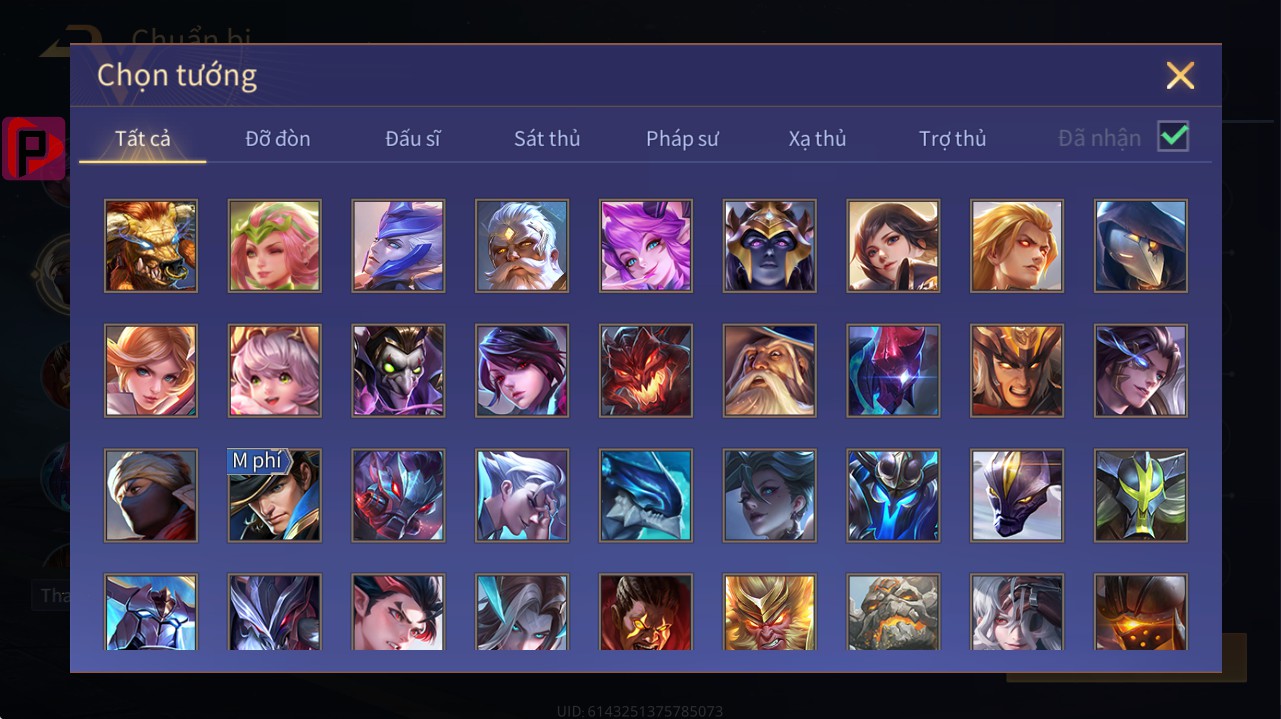Pick the hero labeled "M phí"

click(275, 495)
